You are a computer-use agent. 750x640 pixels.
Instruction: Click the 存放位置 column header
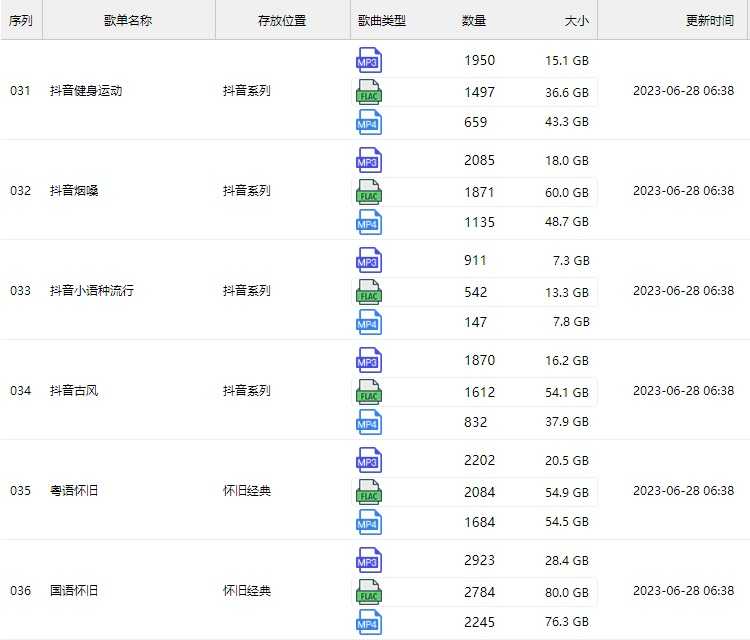click(282, 21)
